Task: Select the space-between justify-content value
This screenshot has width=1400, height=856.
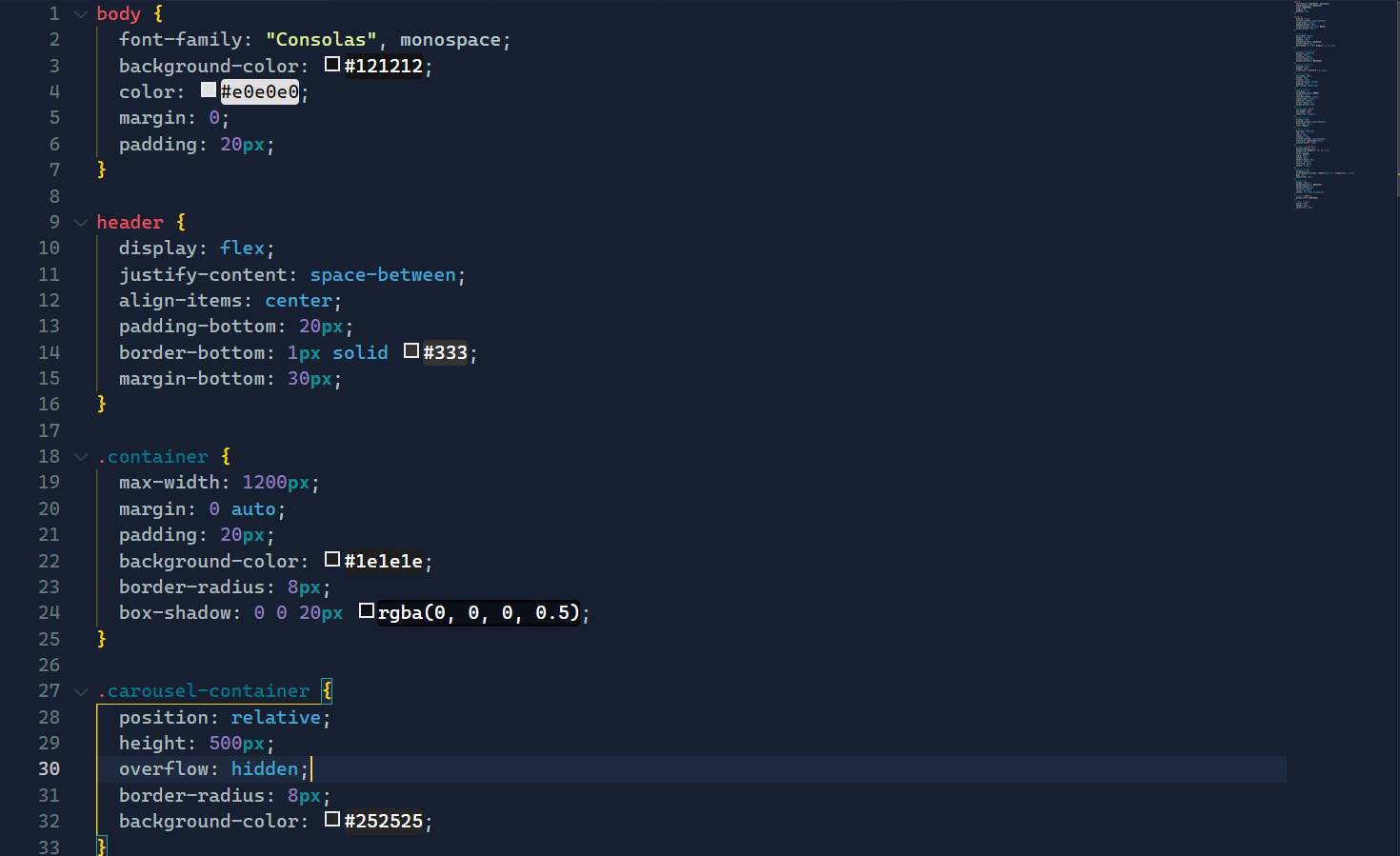Action: [x=383, y=274]
